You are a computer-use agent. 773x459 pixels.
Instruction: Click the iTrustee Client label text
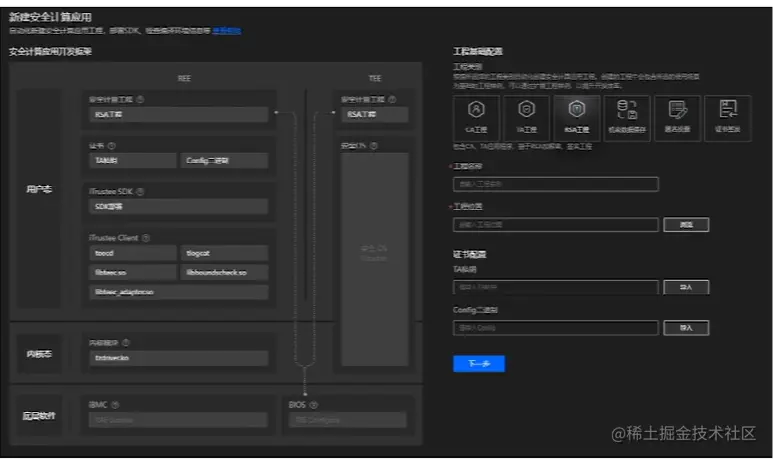(x=114, y=238)
